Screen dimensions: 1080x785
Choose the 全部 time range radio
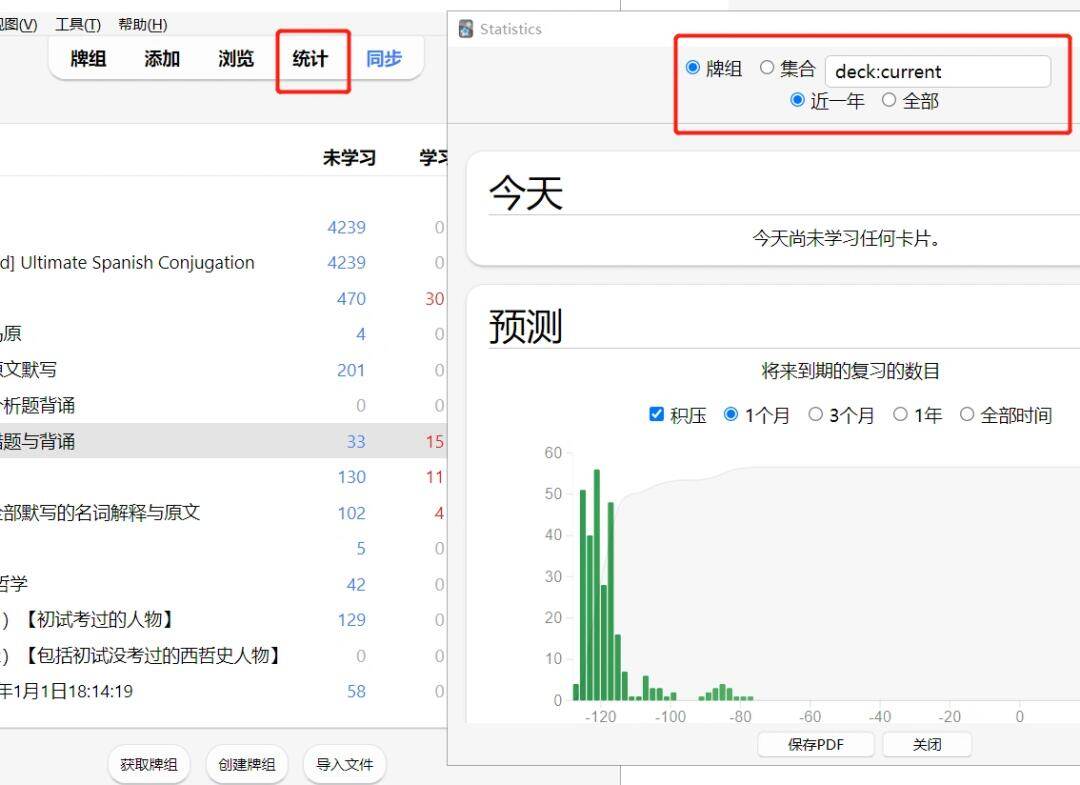pos(889,101)
